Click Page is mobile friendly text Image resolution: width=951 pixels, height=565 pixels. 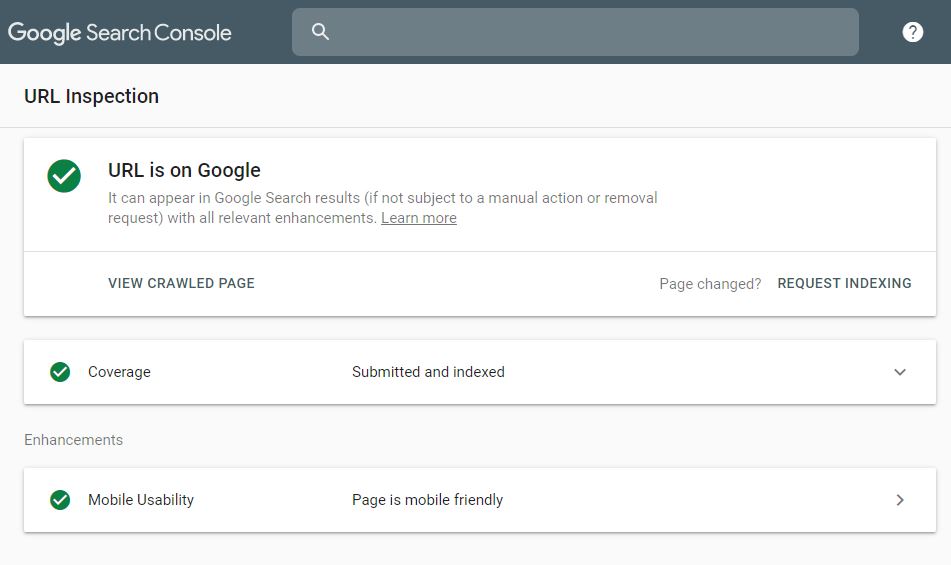point(428,500)
